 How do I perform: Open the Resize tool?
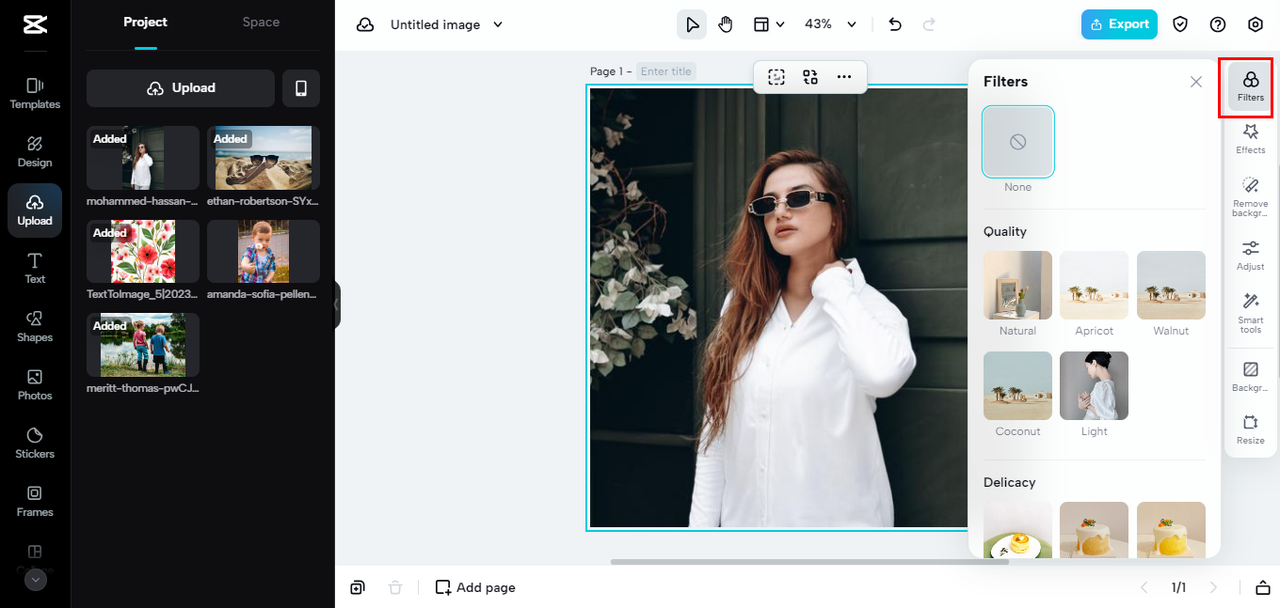[x=1250, y=430]
